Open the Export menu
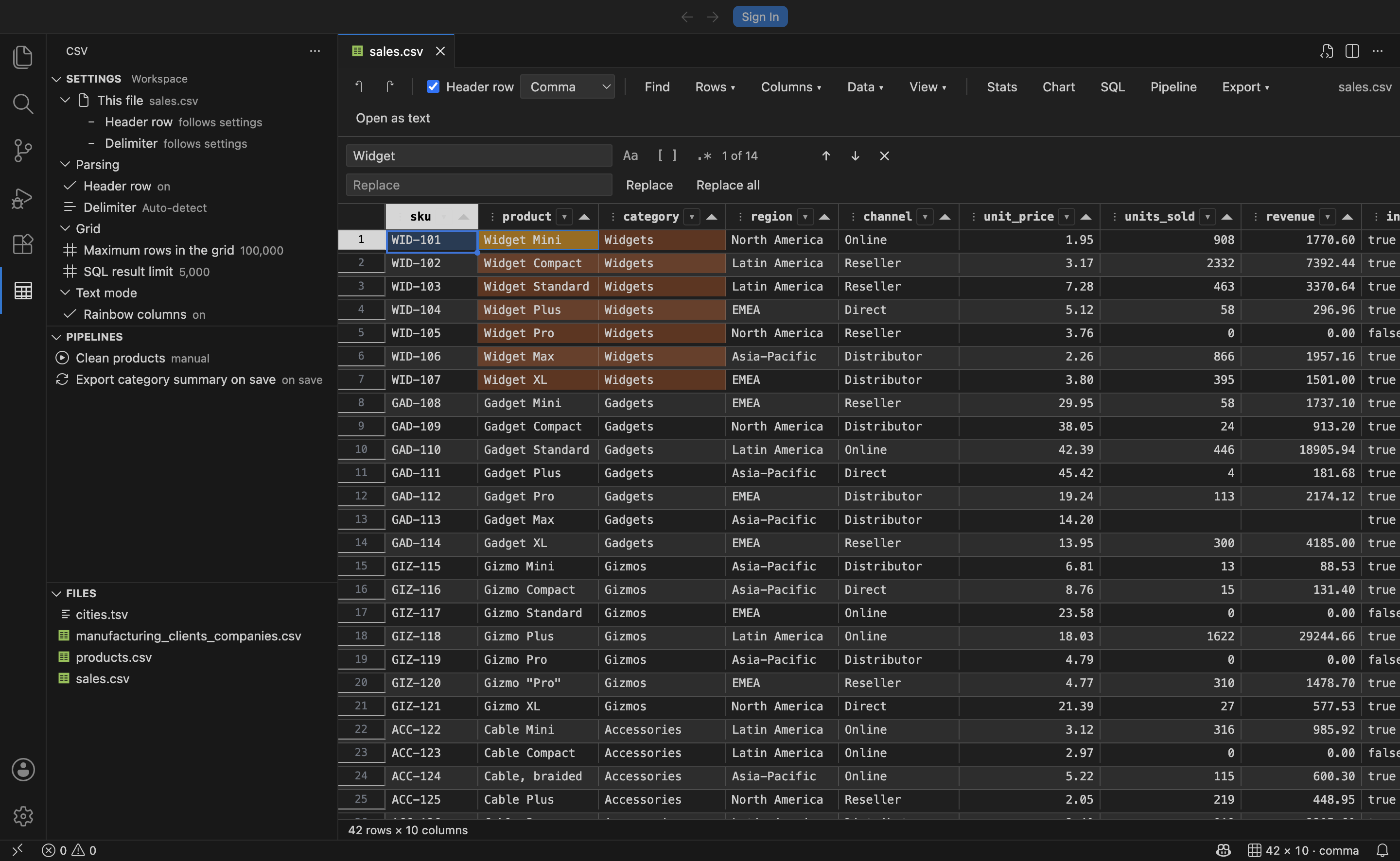This screenshot has height=861, width=1400. pyautogui.click(x=1245, y=86)
